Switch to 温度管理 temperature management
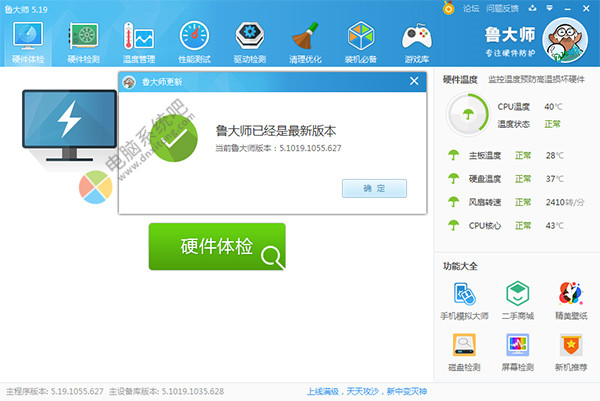This screenshot has height=401, width=600. tap(138, 42)
